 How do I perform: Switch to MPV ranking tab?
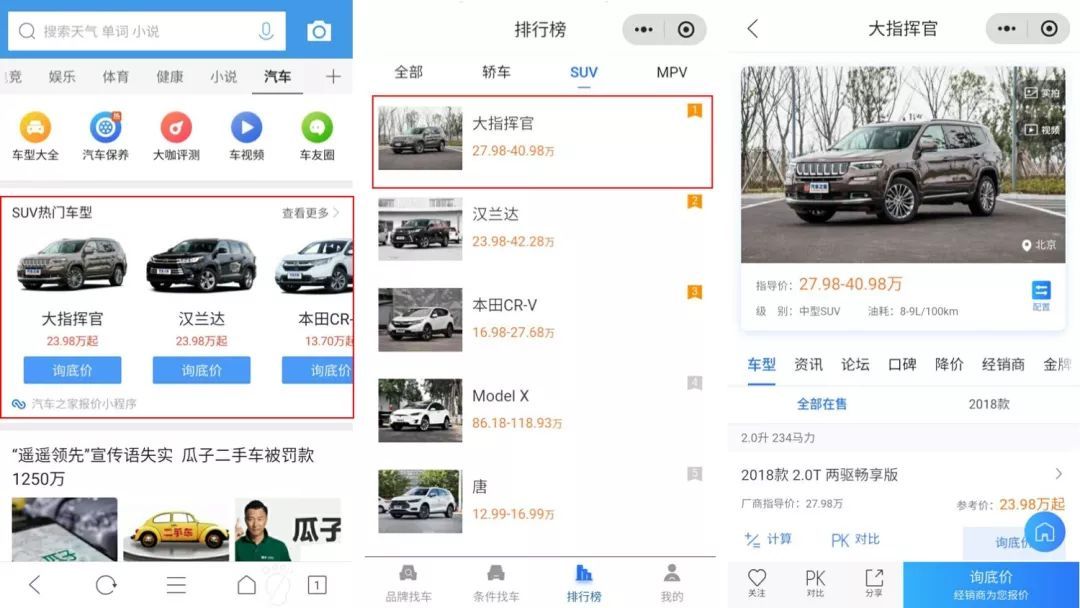coord(672,72)
